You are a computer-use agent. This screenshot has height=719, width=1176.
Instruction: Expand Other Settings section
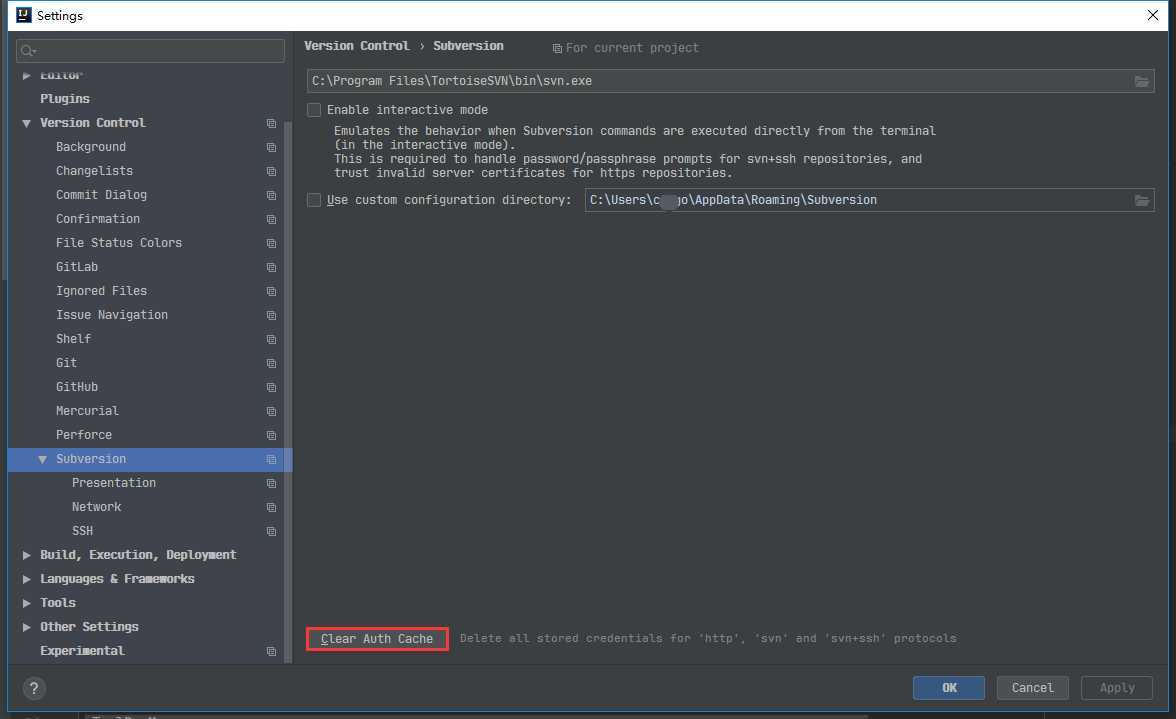coord(26,627)
